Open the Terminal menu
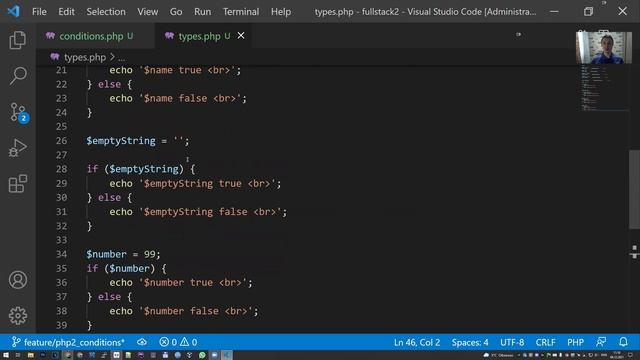 coord(241,11)
